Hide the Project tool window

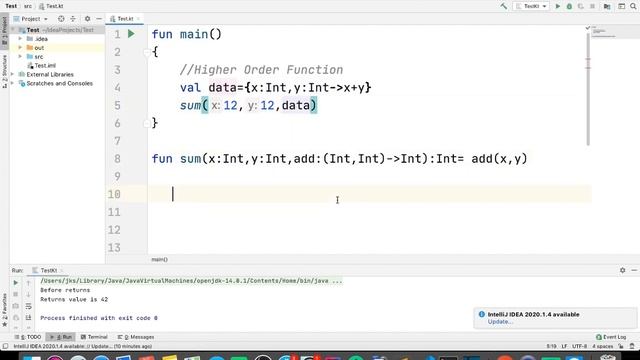[x=99, y=19]
